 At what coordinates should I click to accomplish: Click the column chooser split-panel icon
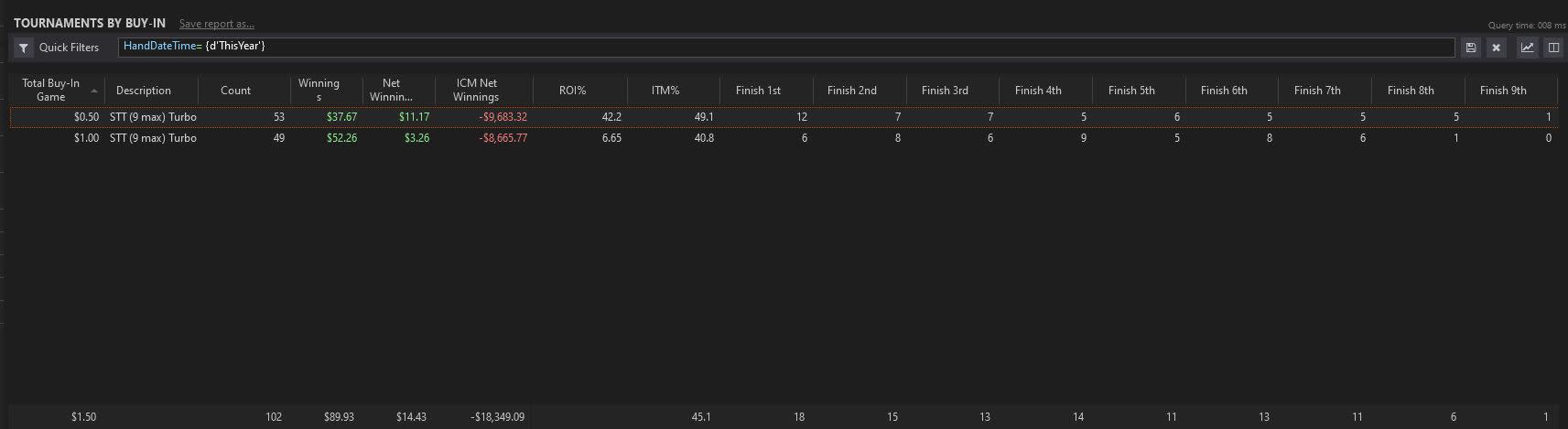(x=1553, y=48)
